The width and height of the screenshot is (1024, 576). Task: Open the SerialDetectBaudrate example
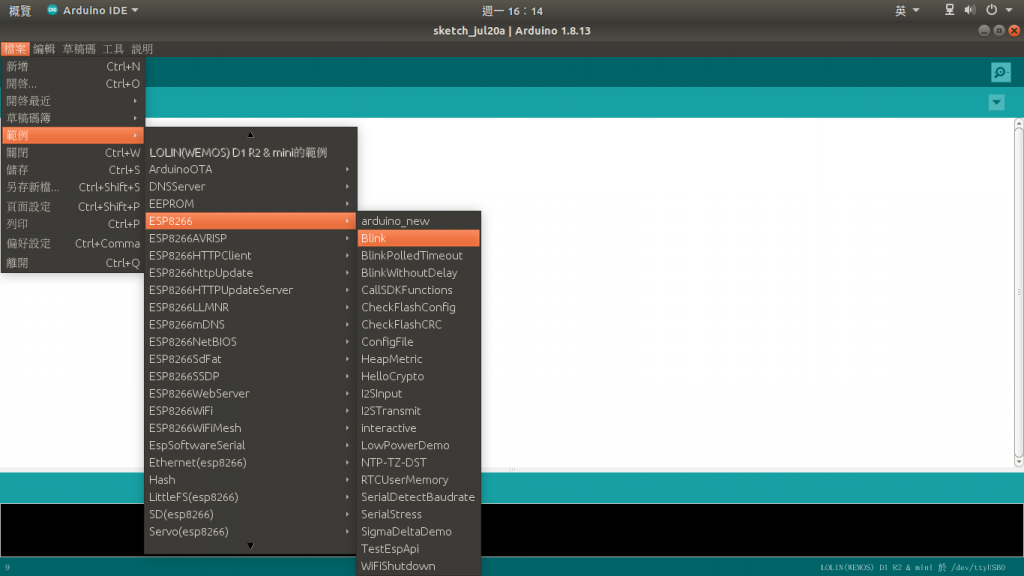point(419,497)
